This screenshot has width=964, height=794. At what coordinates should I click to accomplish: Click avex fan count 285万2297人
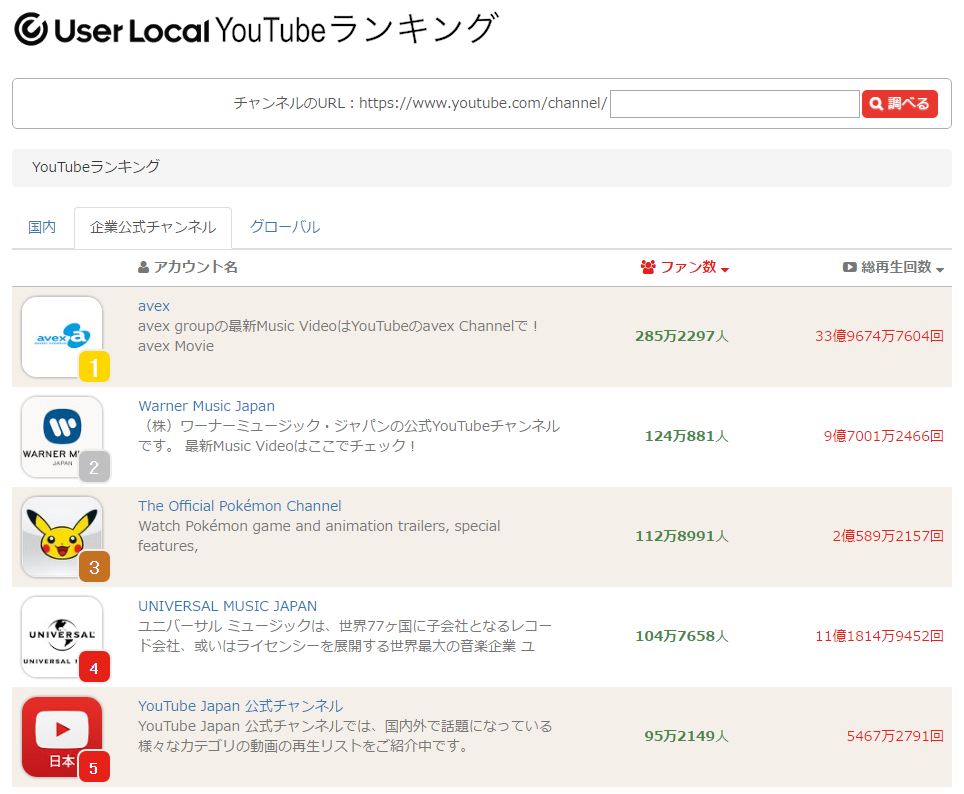coord(682,336)
